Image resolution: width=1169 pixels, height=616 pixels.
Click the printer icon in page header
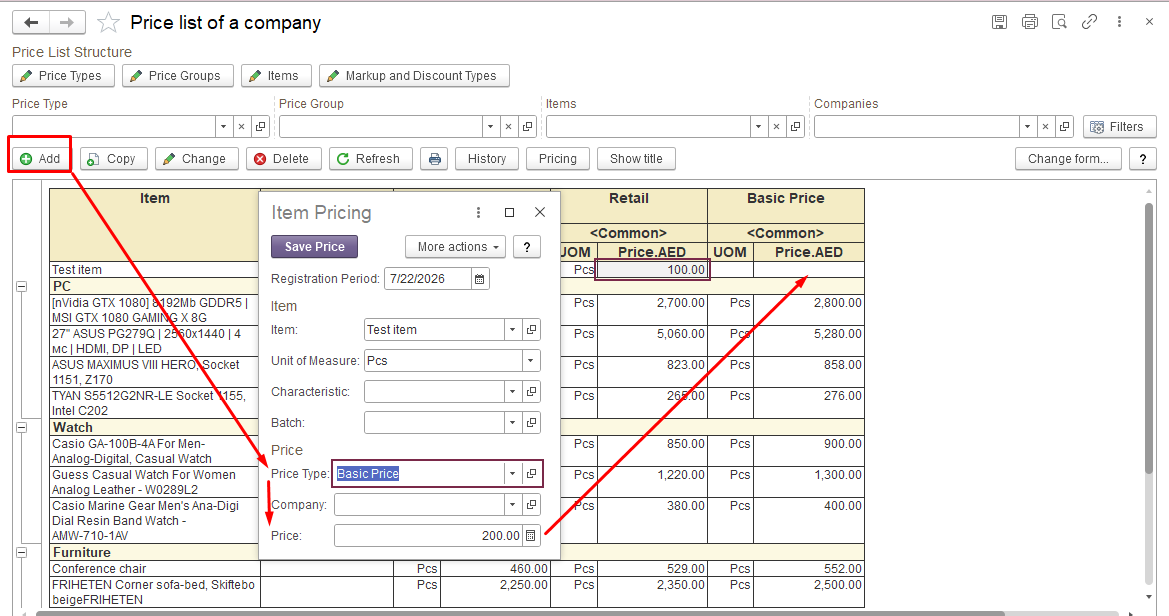[1030, 22]
